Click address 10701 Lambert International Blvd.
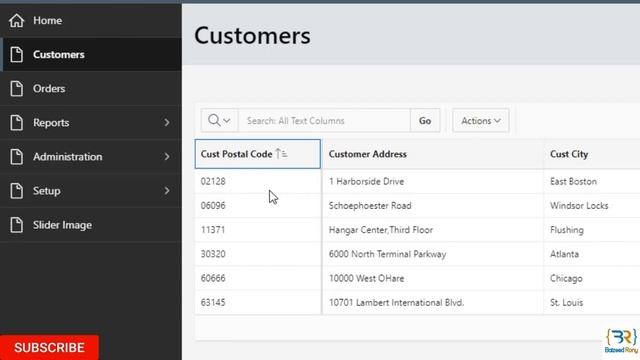This screenshot has height=360, width=640. (x=396, y=302)
